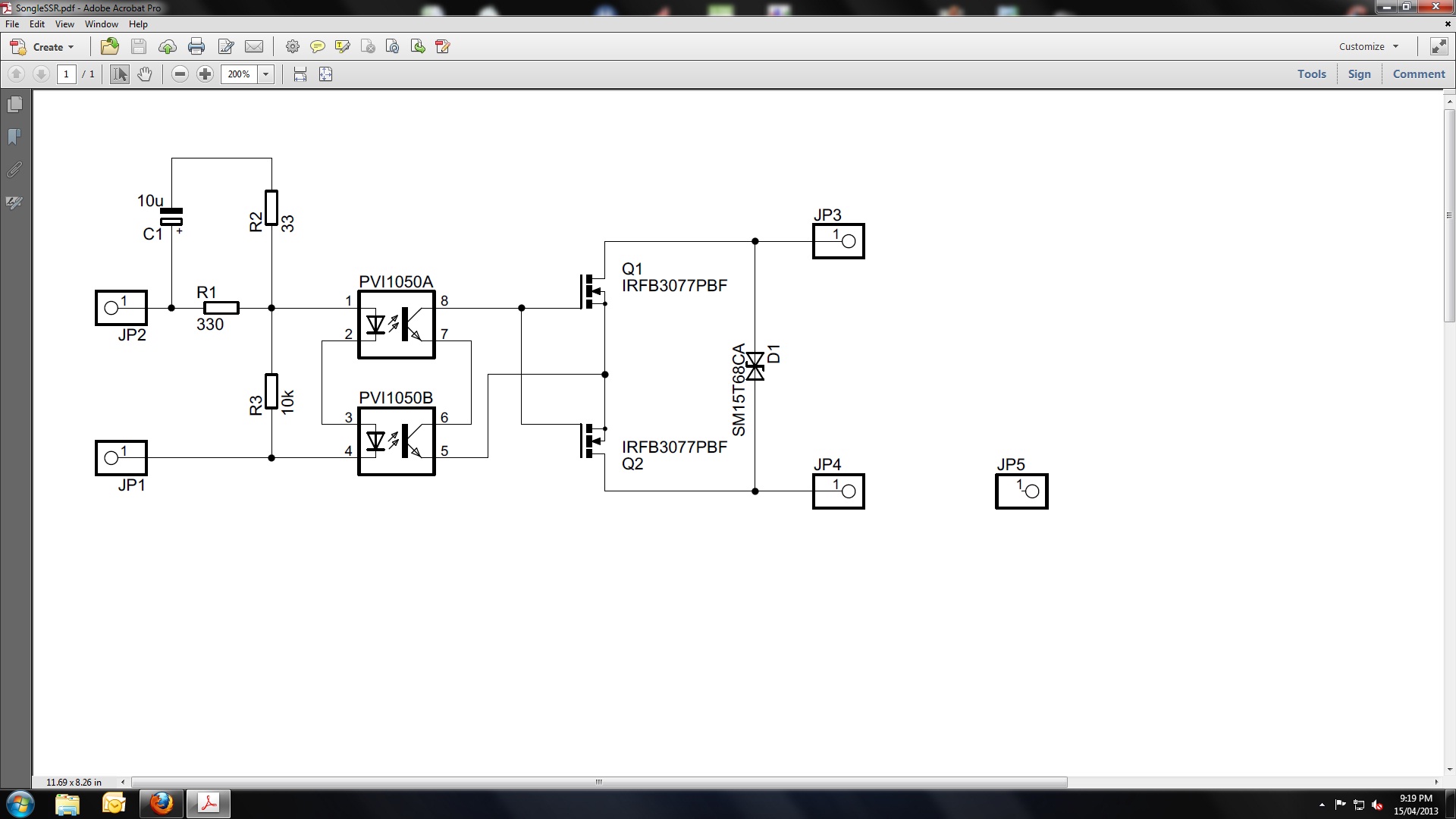Viewport: 1456px width, 819px height.
Task: Zoom in with the plus button
Action: (x=205, y=74)
